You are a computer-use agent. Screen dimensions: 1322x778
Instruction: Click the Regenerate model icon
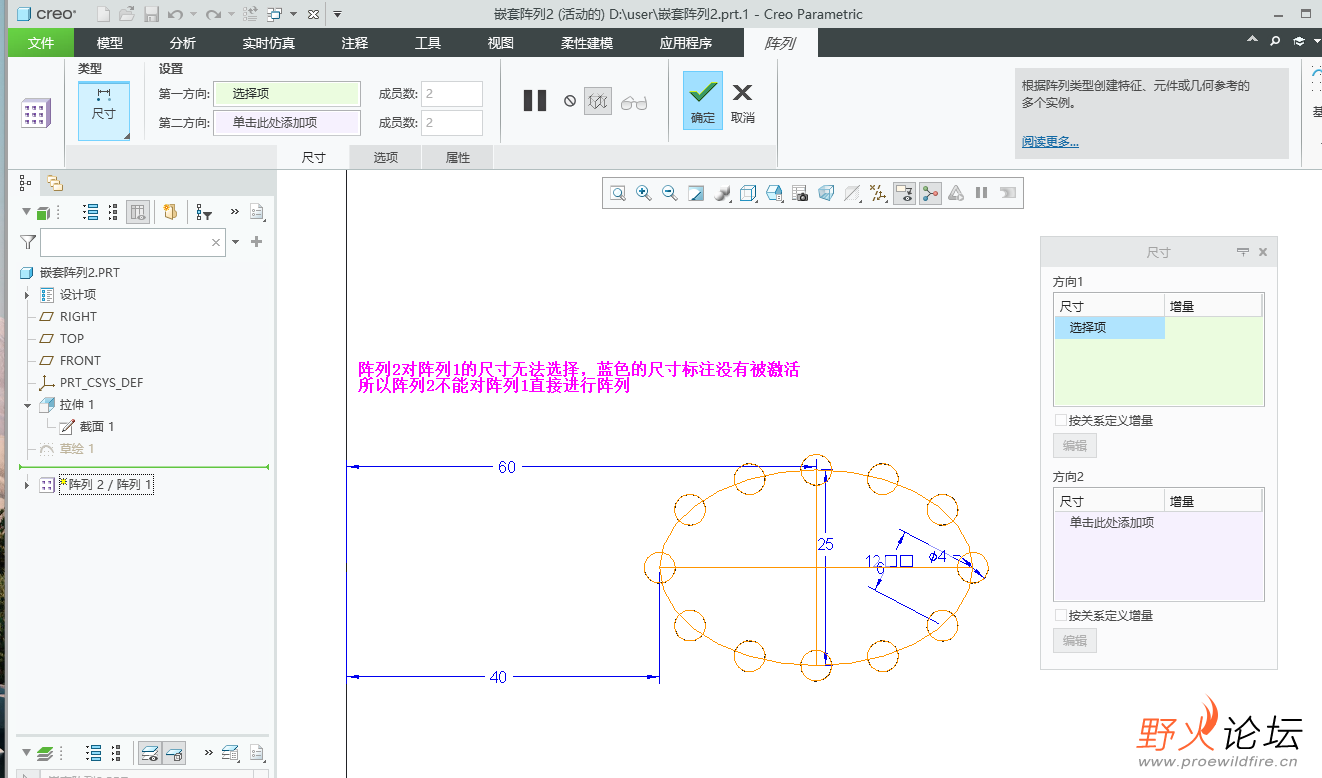point(250,14)
